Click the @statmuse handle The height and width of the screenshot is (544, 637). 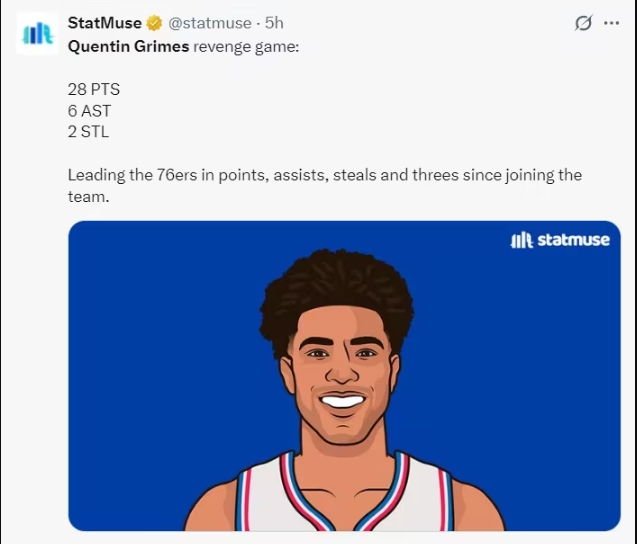click(211, 23)
